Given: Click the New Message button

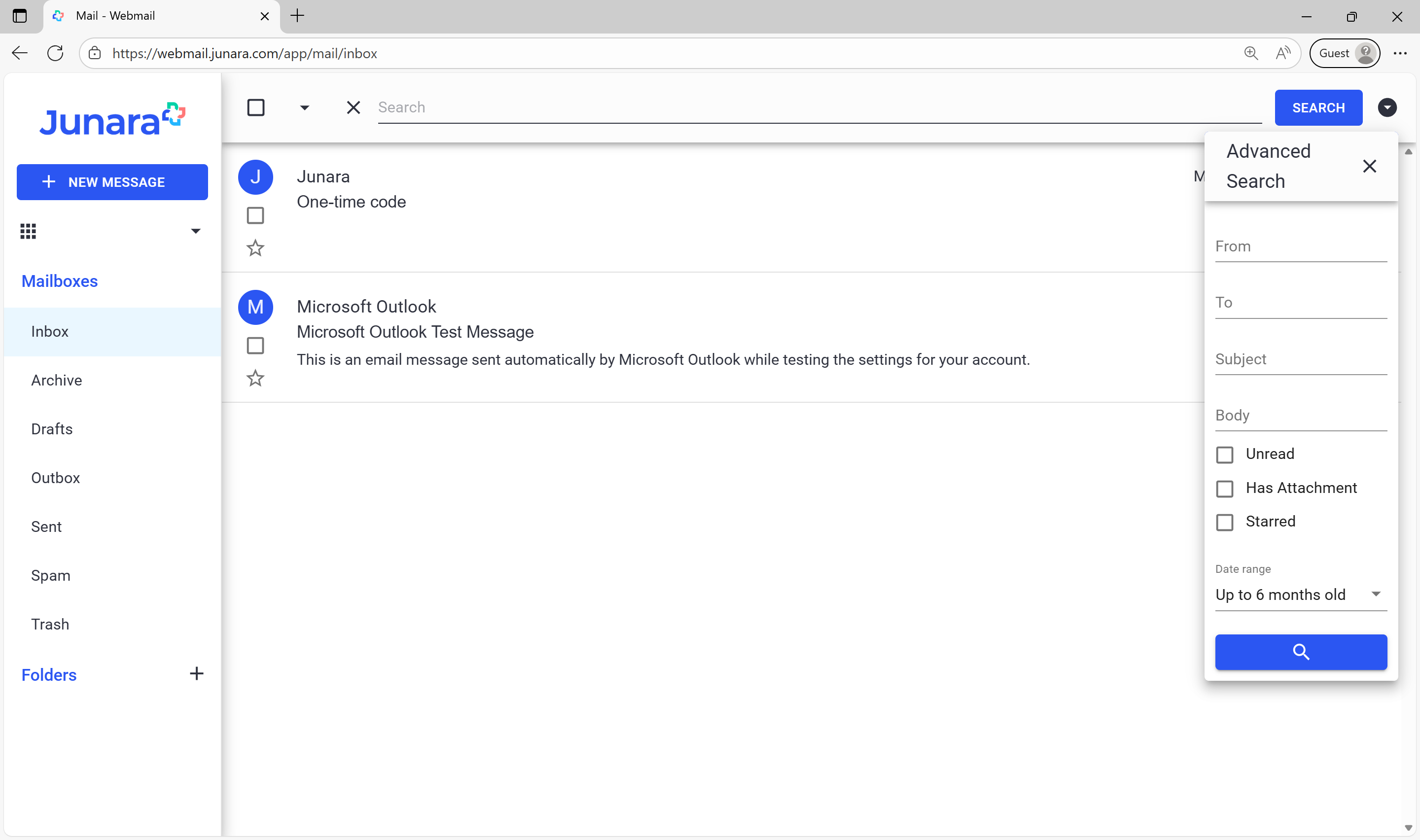Looking at the screenshot, I should tap(112, 182).
